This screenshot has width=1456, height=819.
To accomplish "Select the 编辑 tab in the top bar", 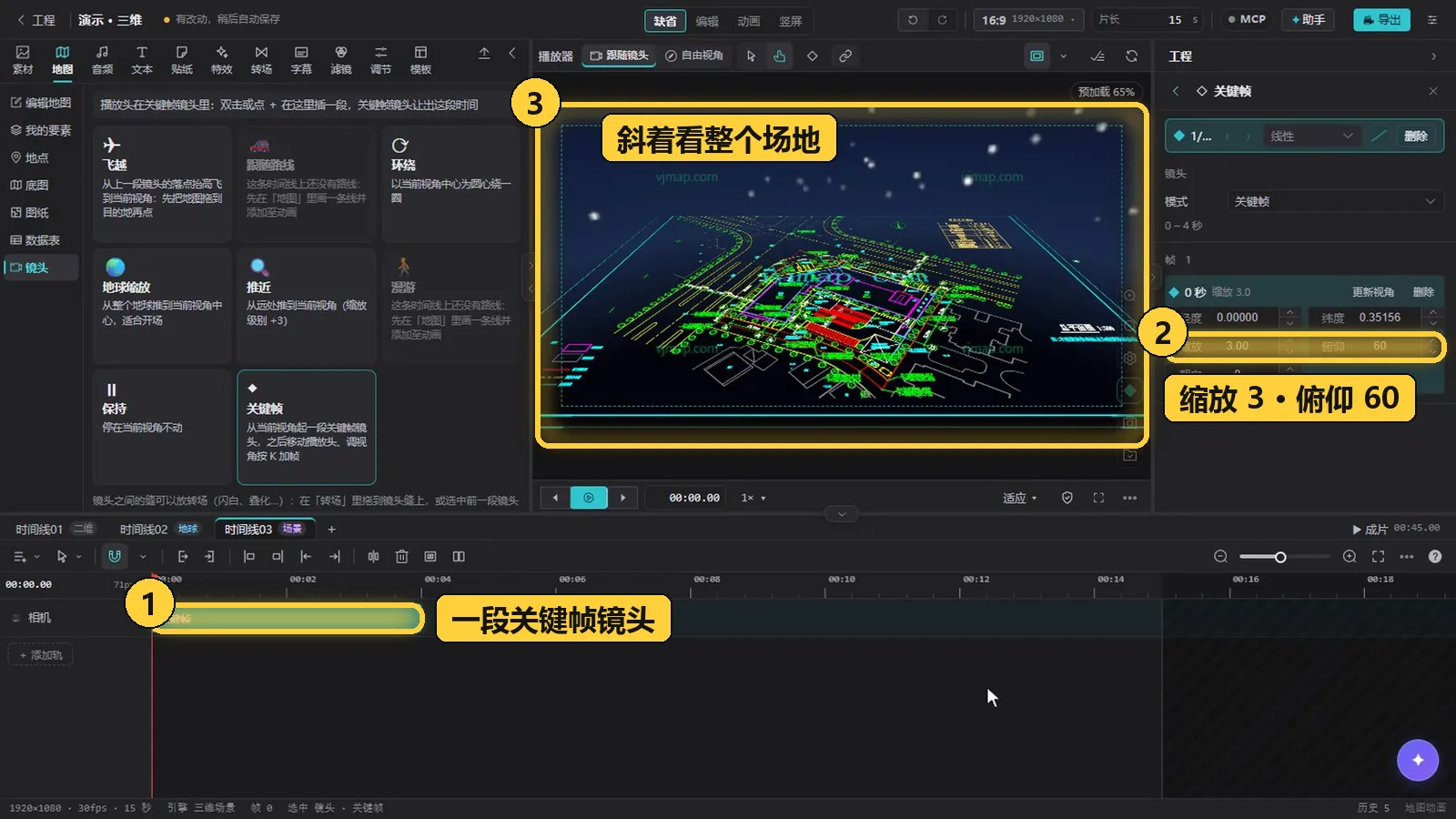I will coord(707,21).
